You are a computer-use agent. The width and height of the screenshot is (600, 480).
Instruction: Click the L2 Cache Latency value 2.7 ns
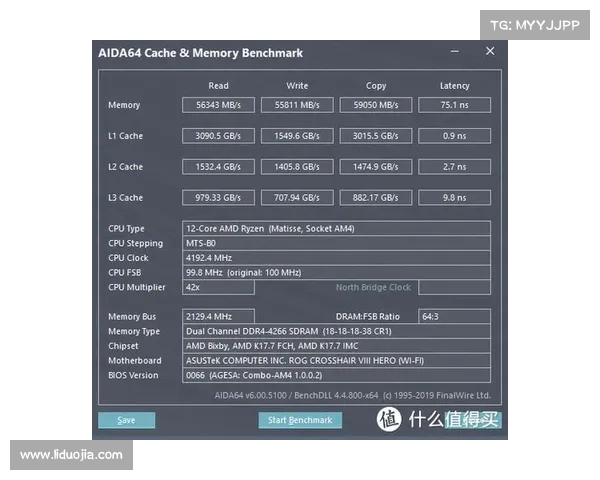(x=455, y=167)
